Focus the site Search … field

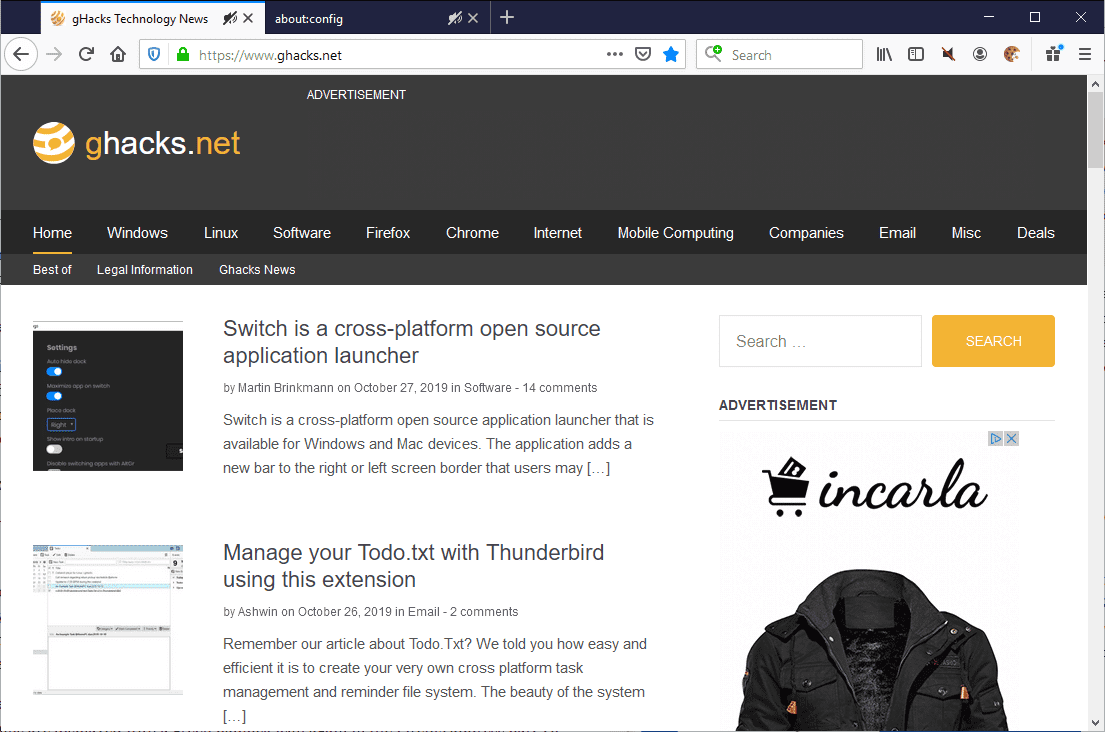coord(820,341)
